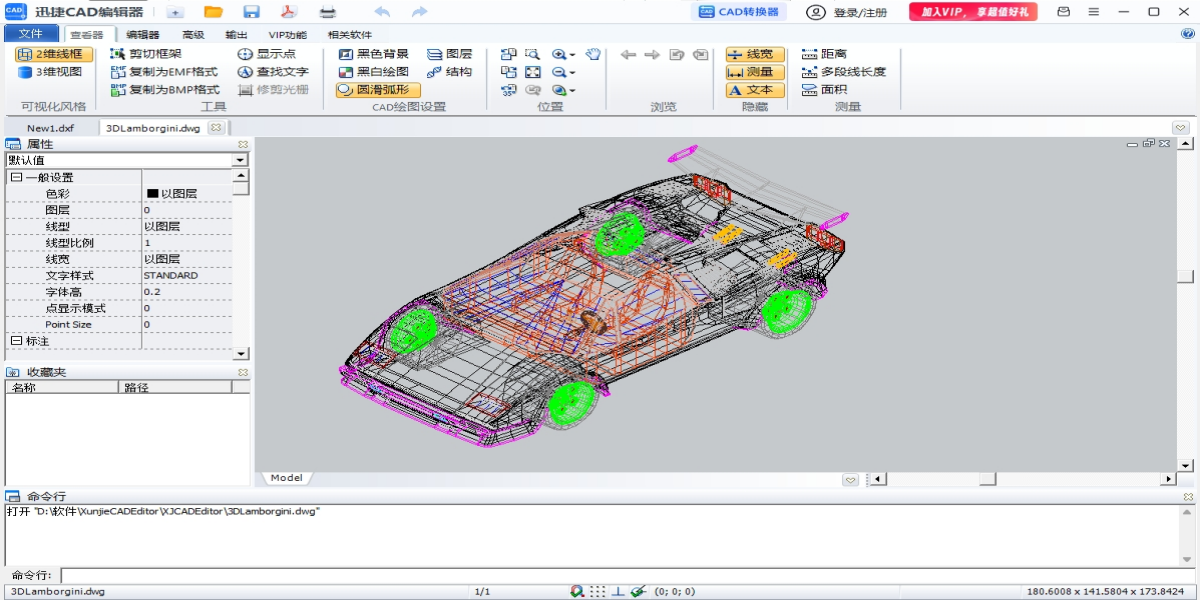Toggle the 圆滑弧形 smooth arc option
Image resolution: width=1200 pixels, height=600 pixels.
click(378, 90)
